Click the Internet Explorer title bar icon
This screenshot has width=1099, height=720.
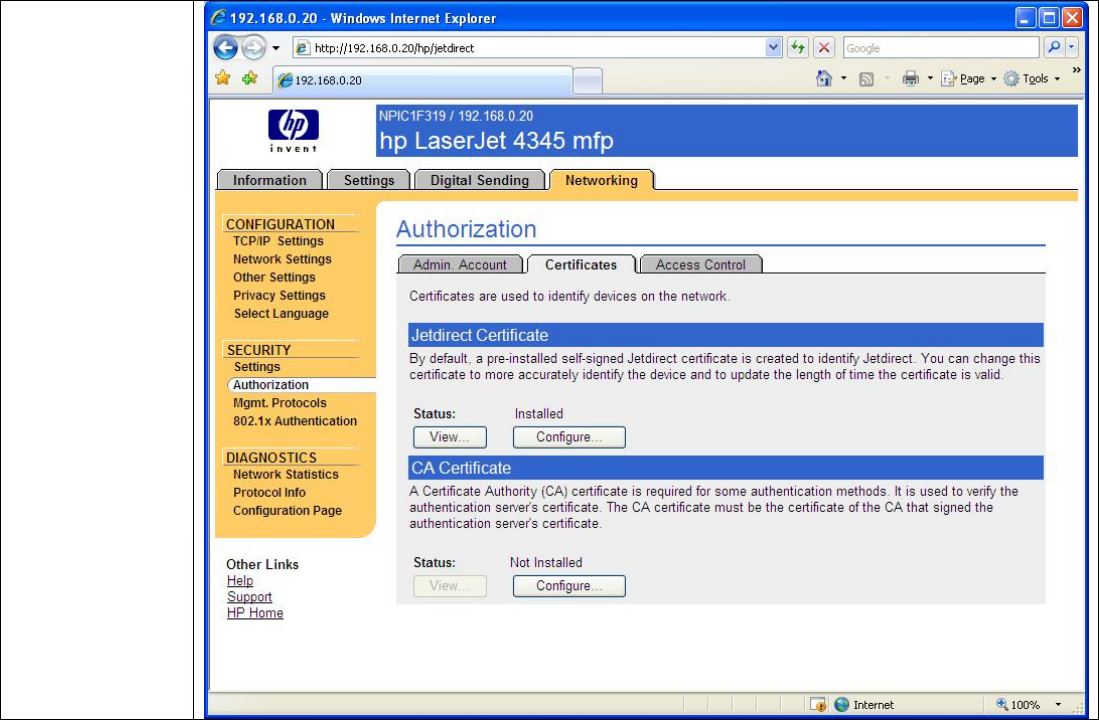(x=219, y=18)
